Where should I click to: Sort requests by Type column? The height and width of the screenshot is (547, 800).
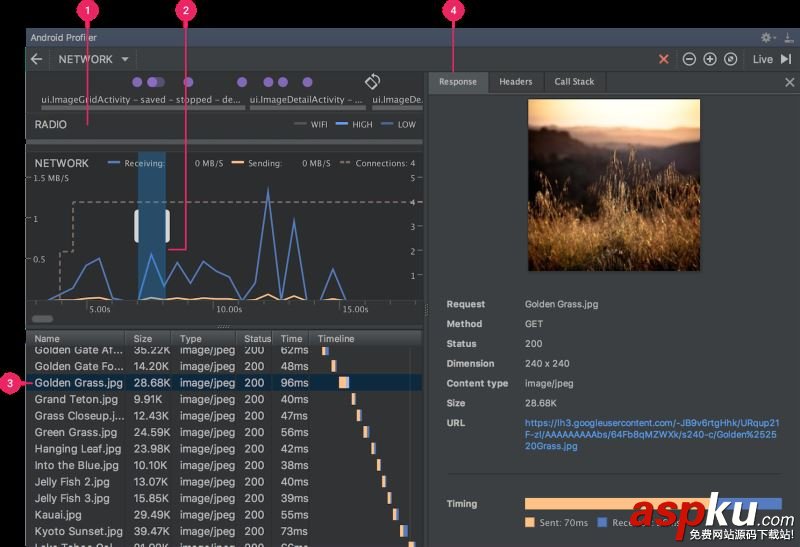[x=203, y=338]
